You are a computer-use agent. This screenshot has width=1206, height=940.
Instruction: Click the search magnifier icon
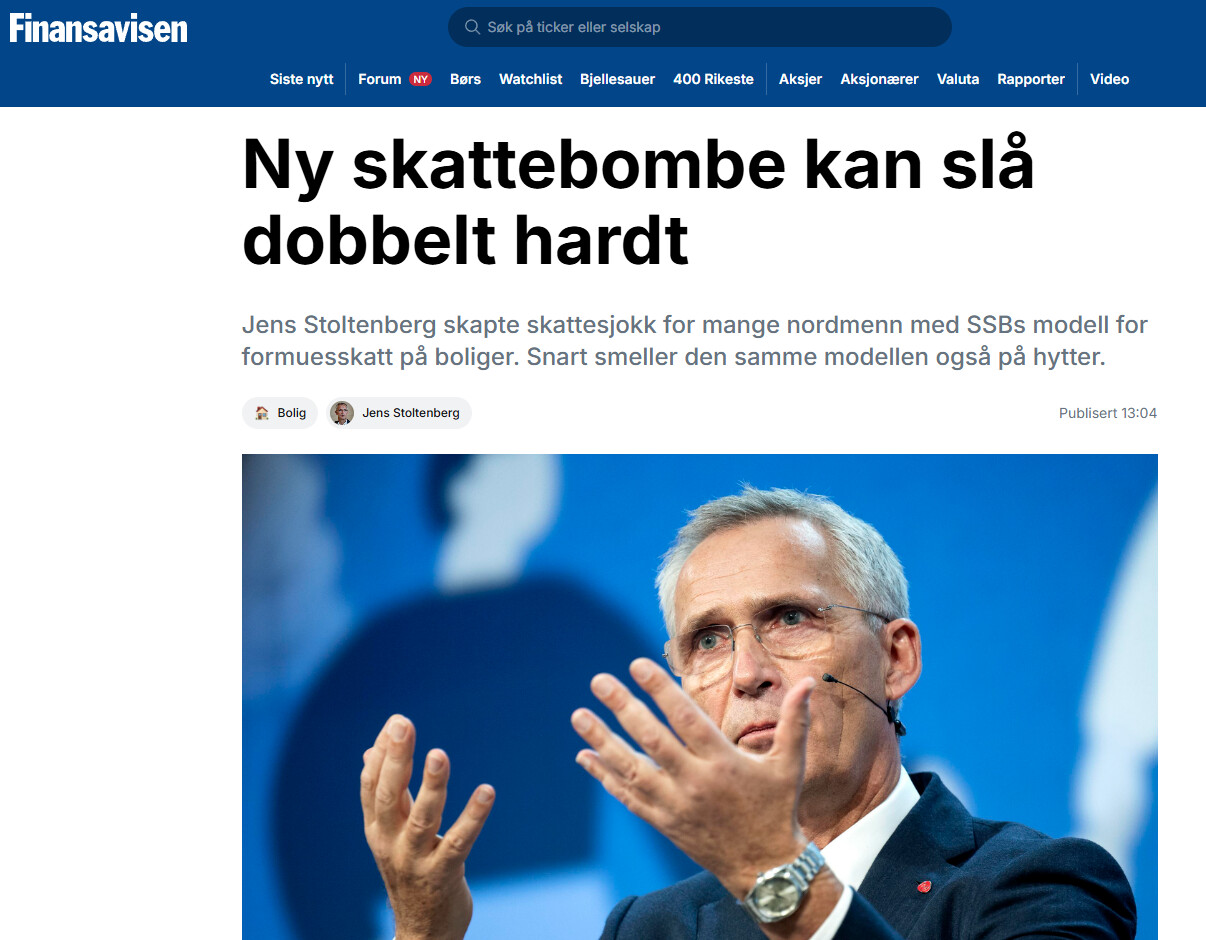pyautogui.click(x=470, y=27)
